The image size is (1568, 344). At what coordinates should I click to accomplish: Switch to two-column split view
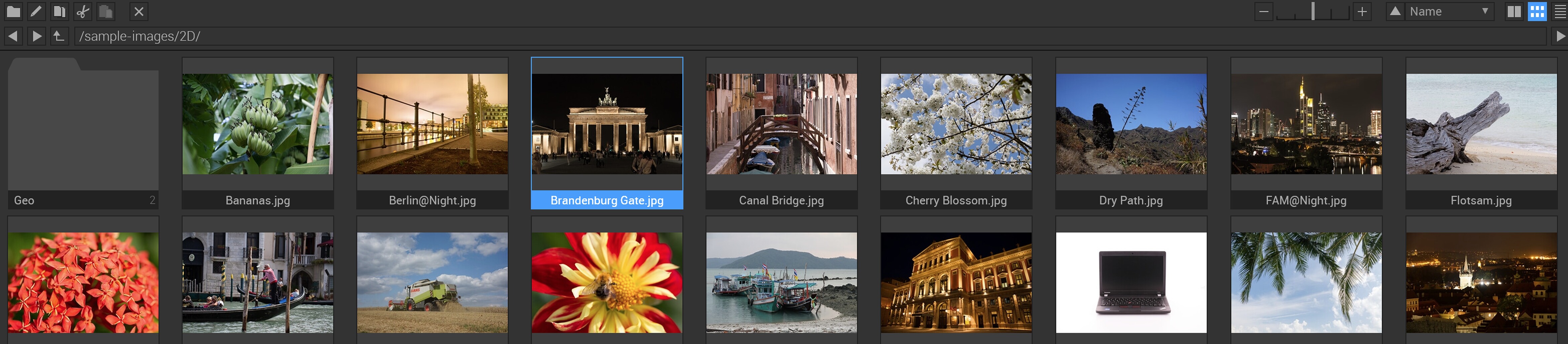coord(1514,12)
